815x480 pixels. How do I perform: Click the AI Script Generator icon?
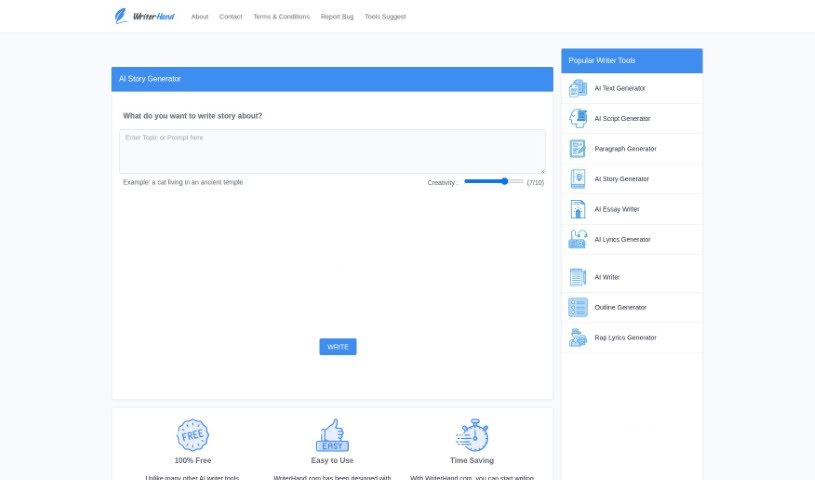577,119
